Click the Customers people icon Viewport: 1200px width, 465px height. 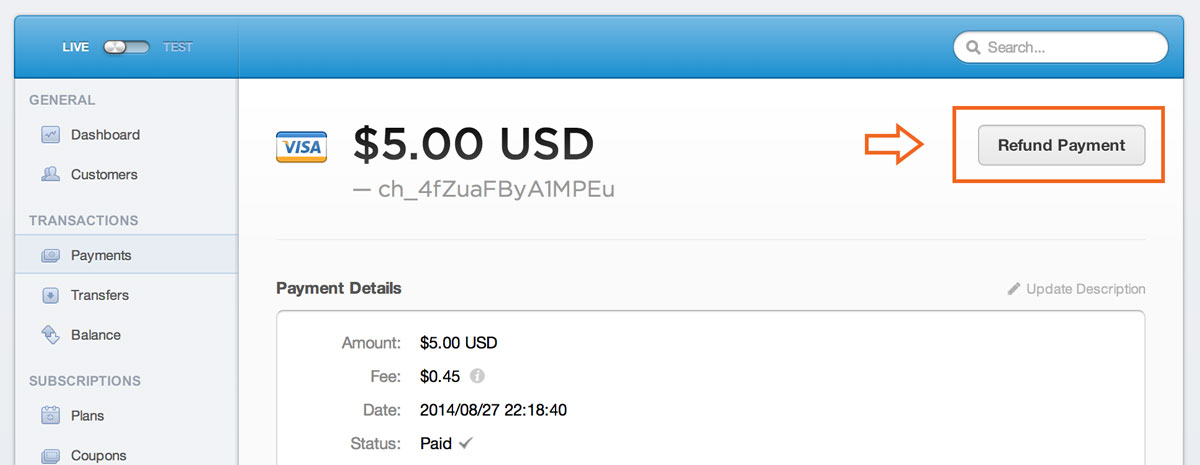50,175
